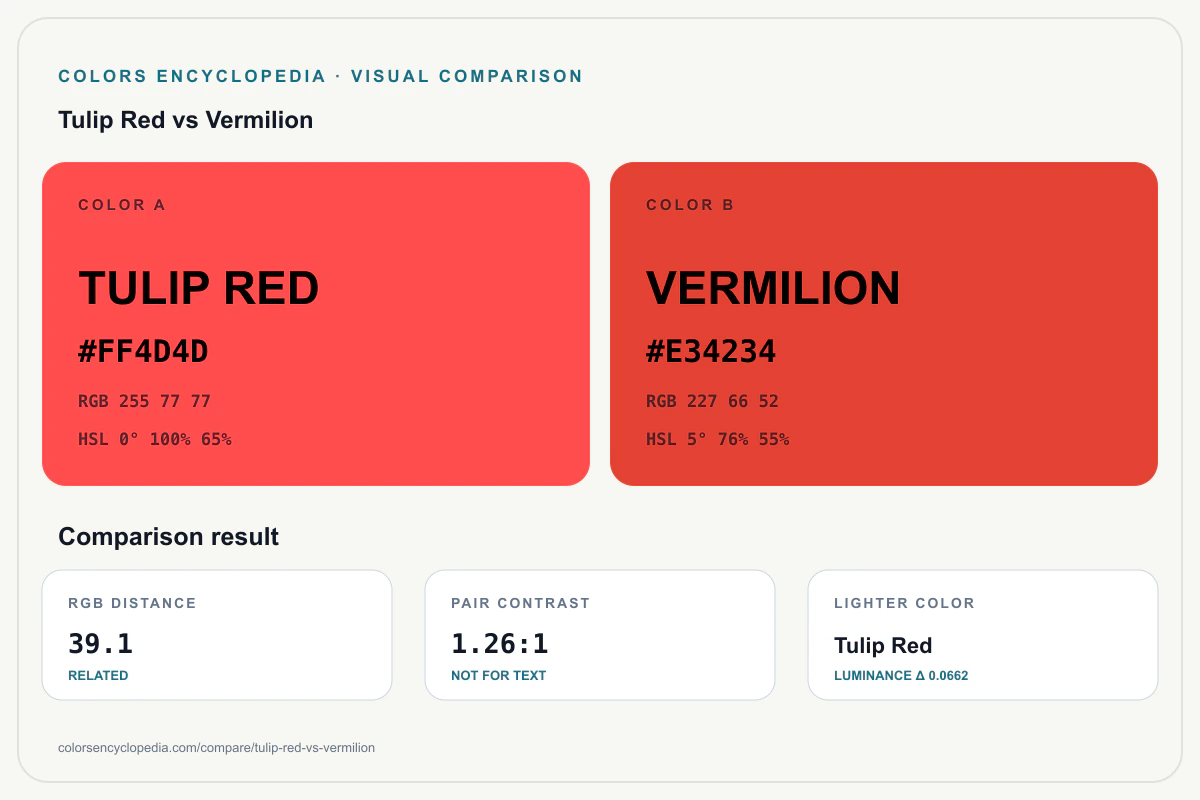Image resolution: width=1200 pixels, height=800 pixels.
Task: Click the Tulip Red vs Vermilion title
Action: tap(186, 120)
